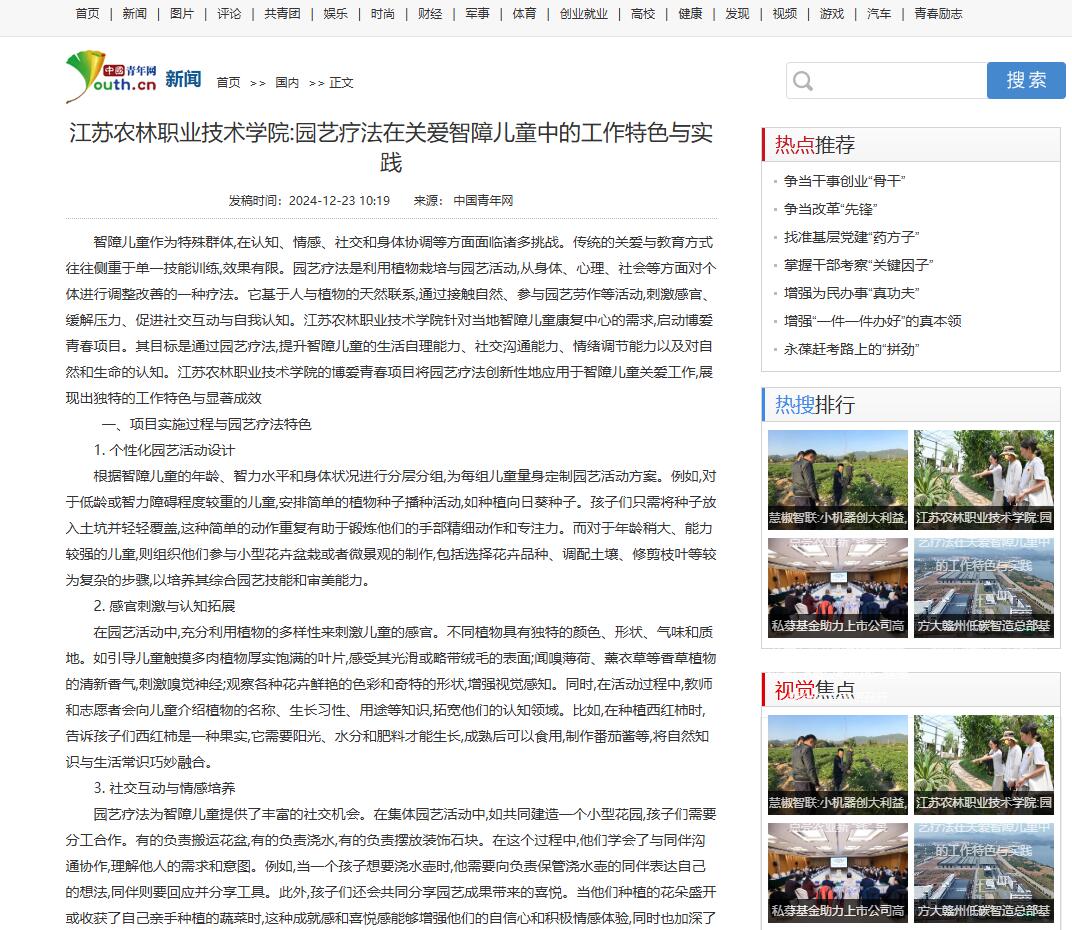
Task: Open the 新闻 item in top navigation
Action: [134, 14]
